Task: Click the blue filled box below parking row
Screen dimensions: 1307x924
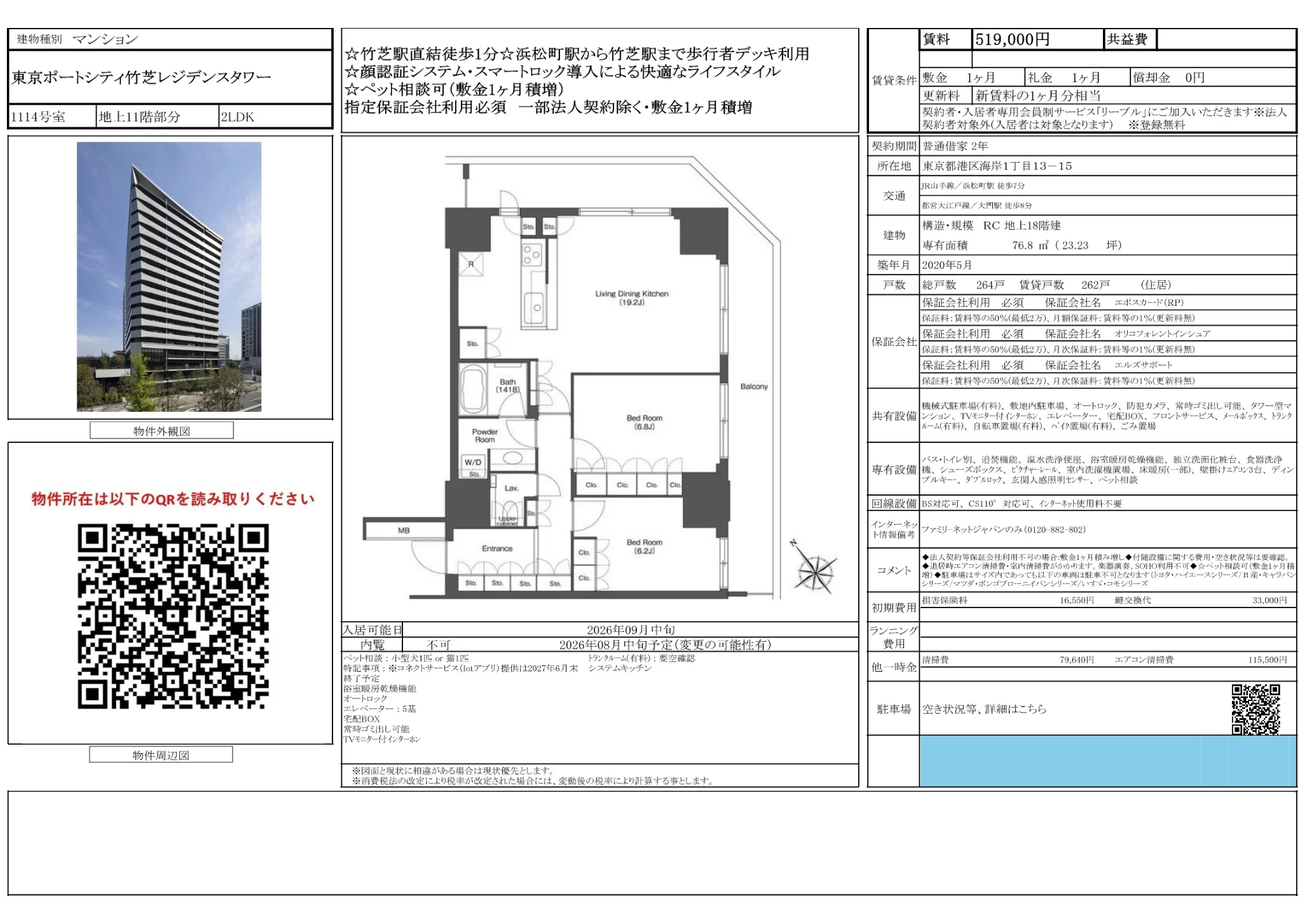Action: [x=1107, y=761]
